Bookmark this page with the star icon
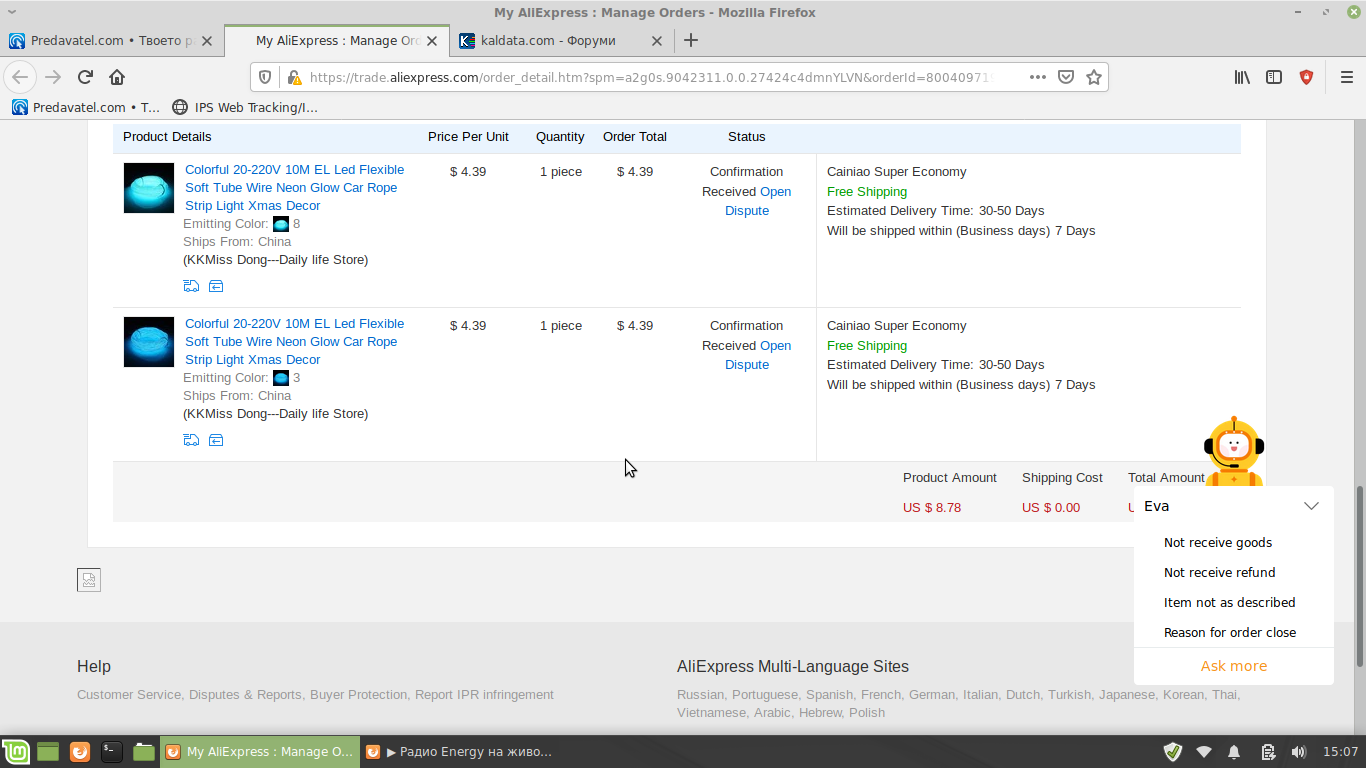This screenshot has width=1366, height=768. tap(1094, 77)
